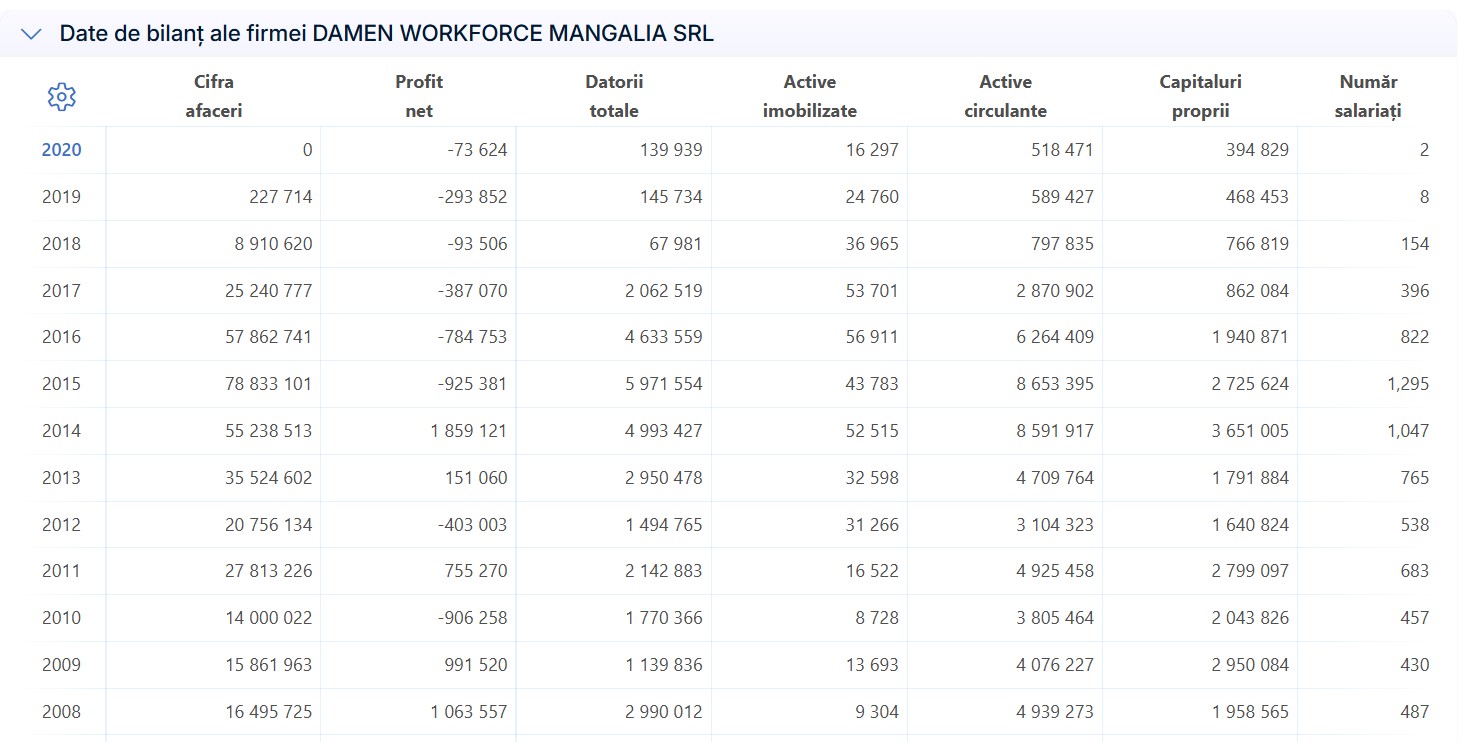
Task: Select the Cifra afaceri column header
Action: tap(214, 96)
